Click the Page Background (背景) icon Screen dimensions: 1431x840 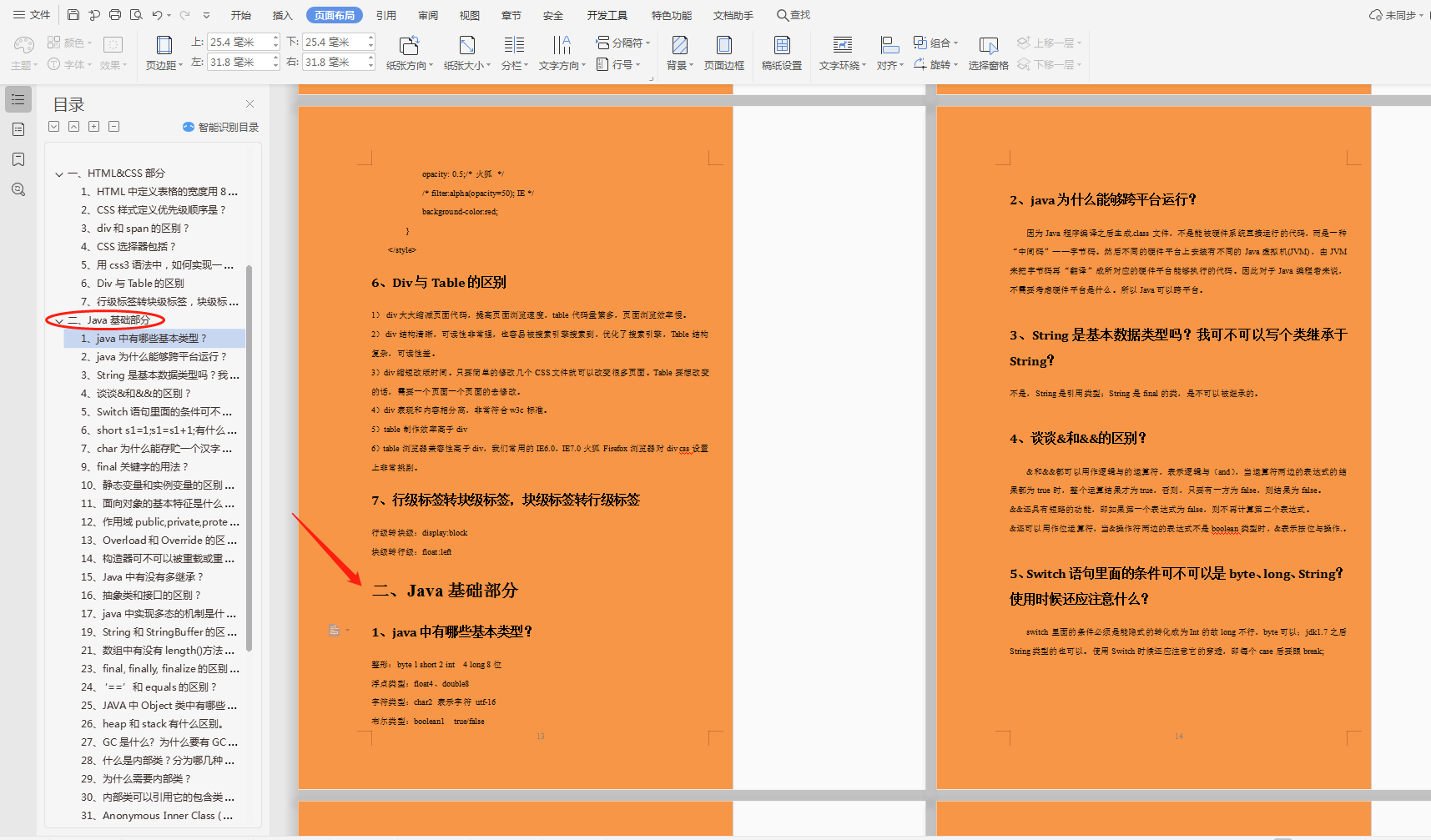pyautogui.click(x=680, y=53)
